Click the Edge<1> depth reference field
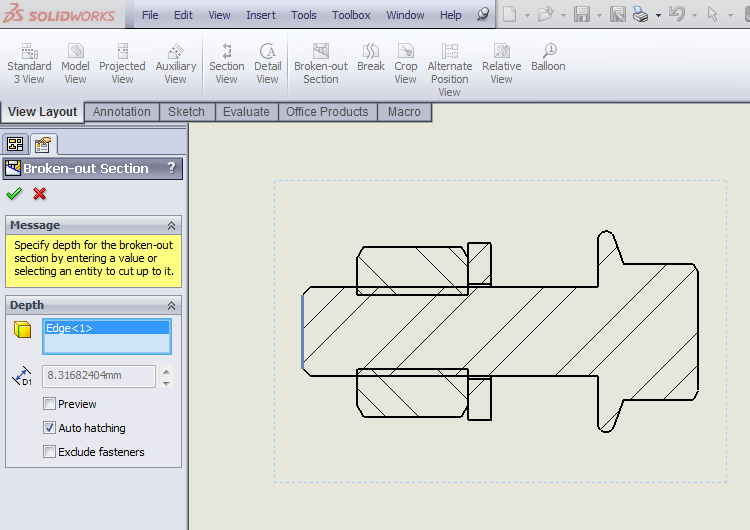This screenshot has width=750, height=530. pos(107,336)
